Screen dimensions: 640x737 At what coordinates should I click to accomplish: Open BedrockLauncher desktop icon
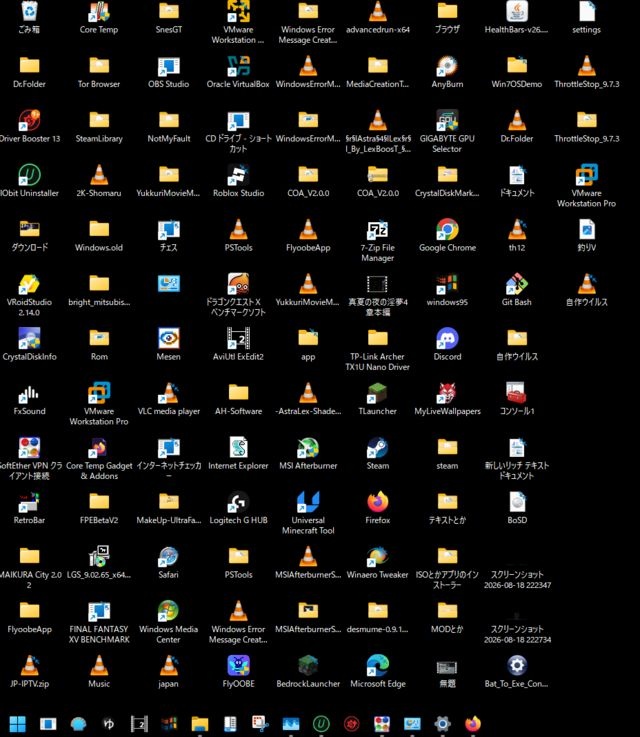[308, 666]
